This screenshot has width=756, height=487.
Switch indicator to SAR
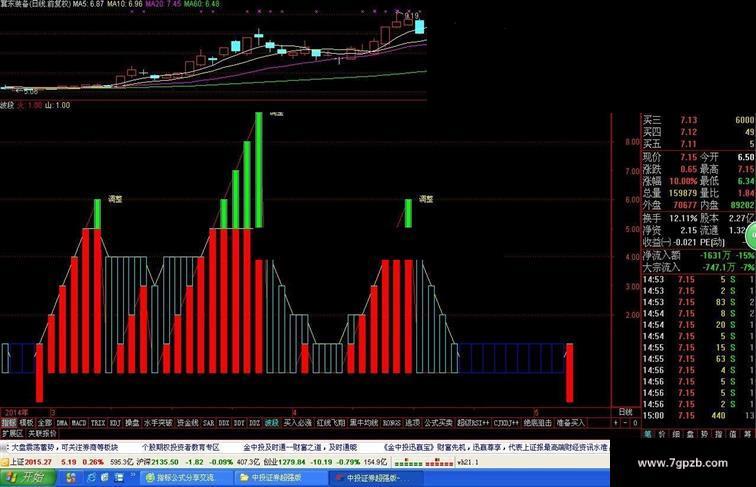click(x=208, y=423)
